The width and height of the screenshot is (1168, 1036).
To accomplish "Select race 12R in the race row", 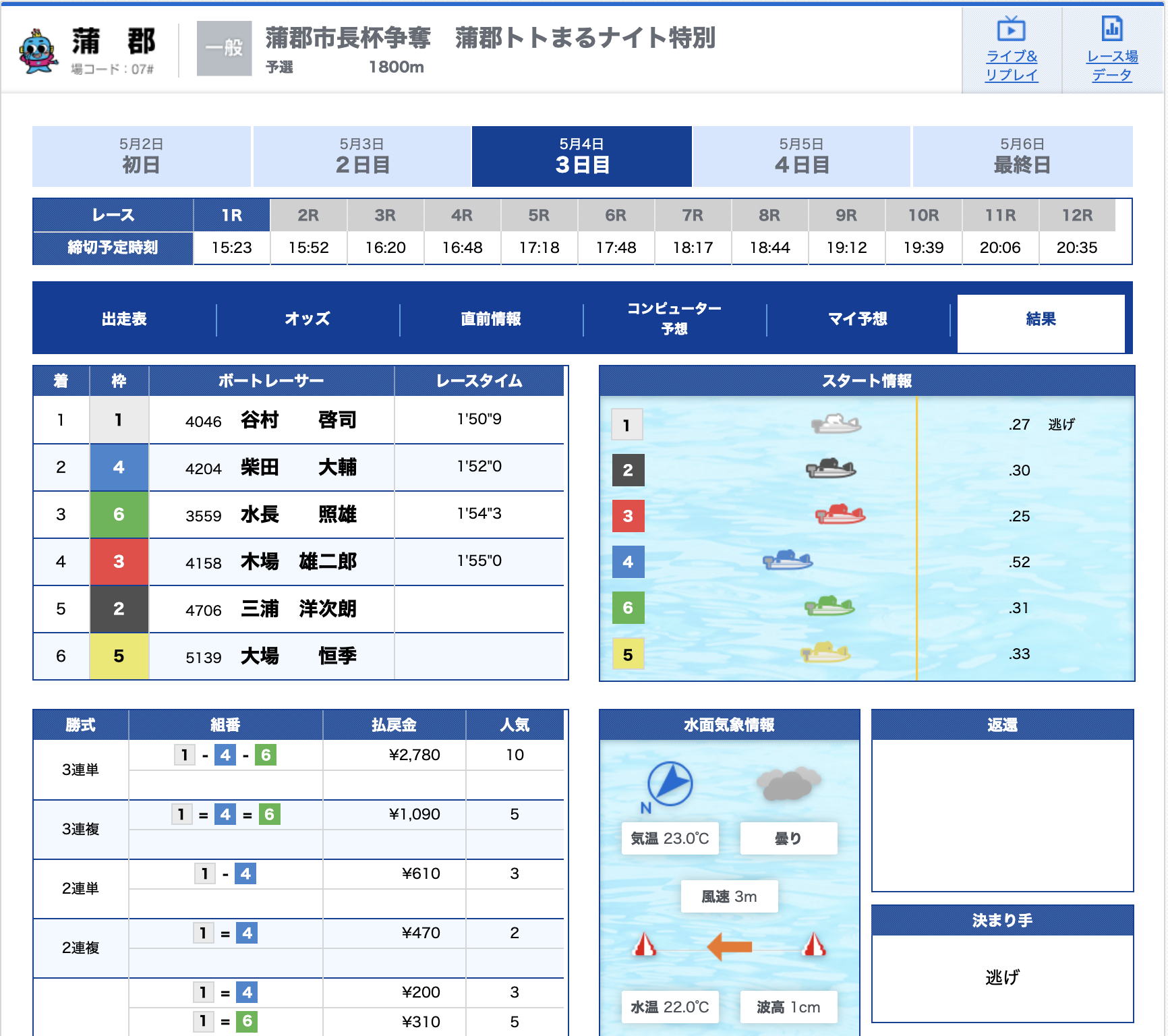I will click(x=1076, y=216).
